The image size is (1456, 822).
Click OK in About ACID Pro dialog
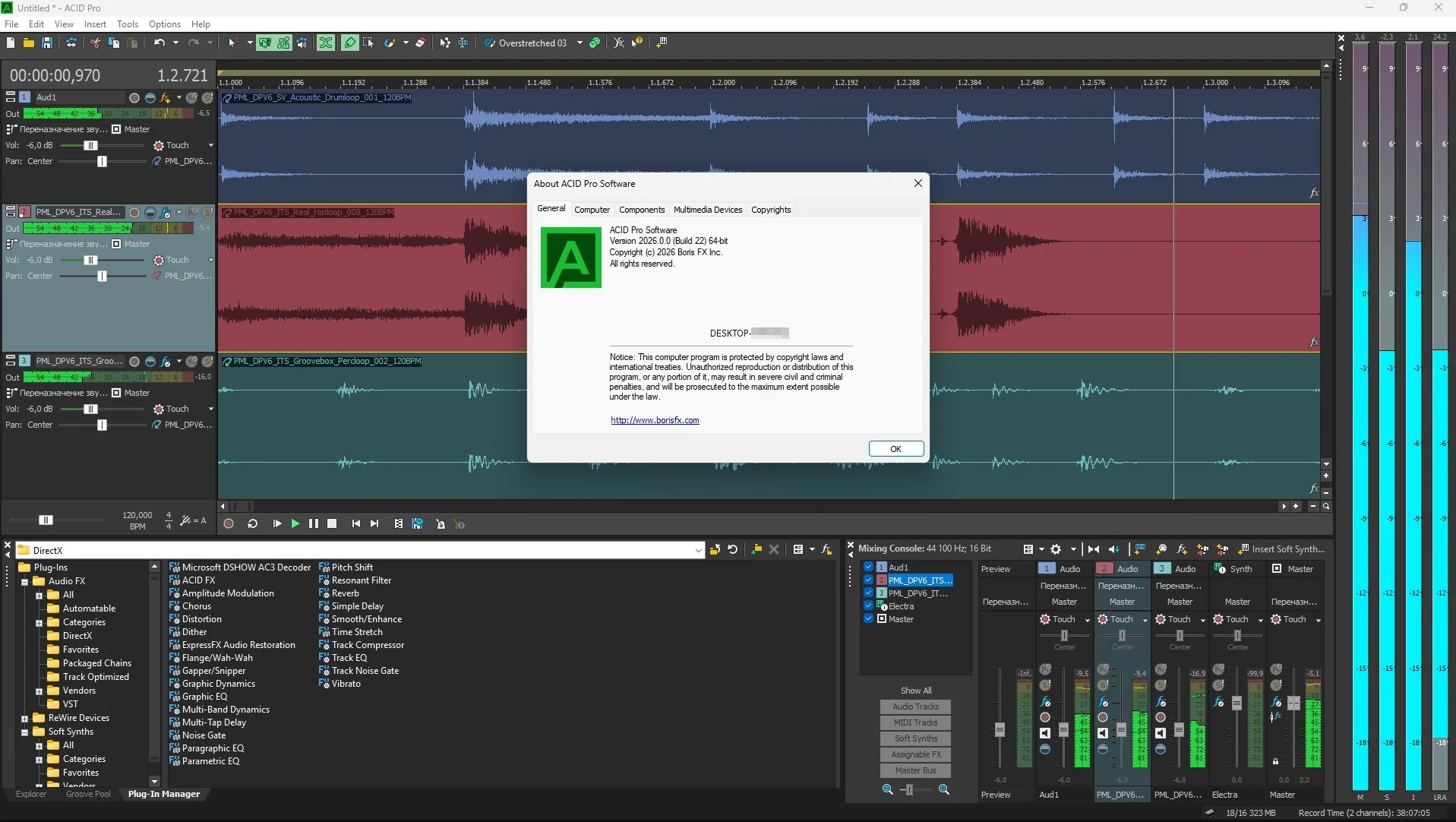tap(896, 449)
